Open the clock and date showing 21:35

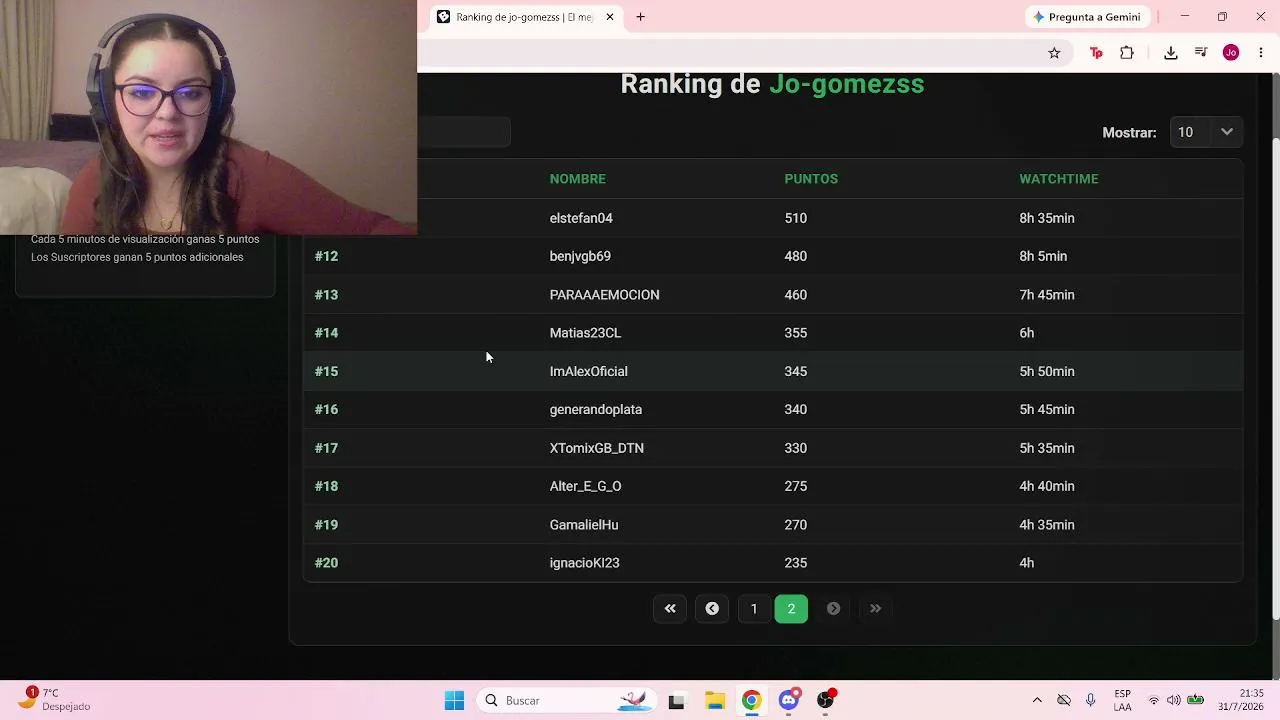[x=1241, y=700]
